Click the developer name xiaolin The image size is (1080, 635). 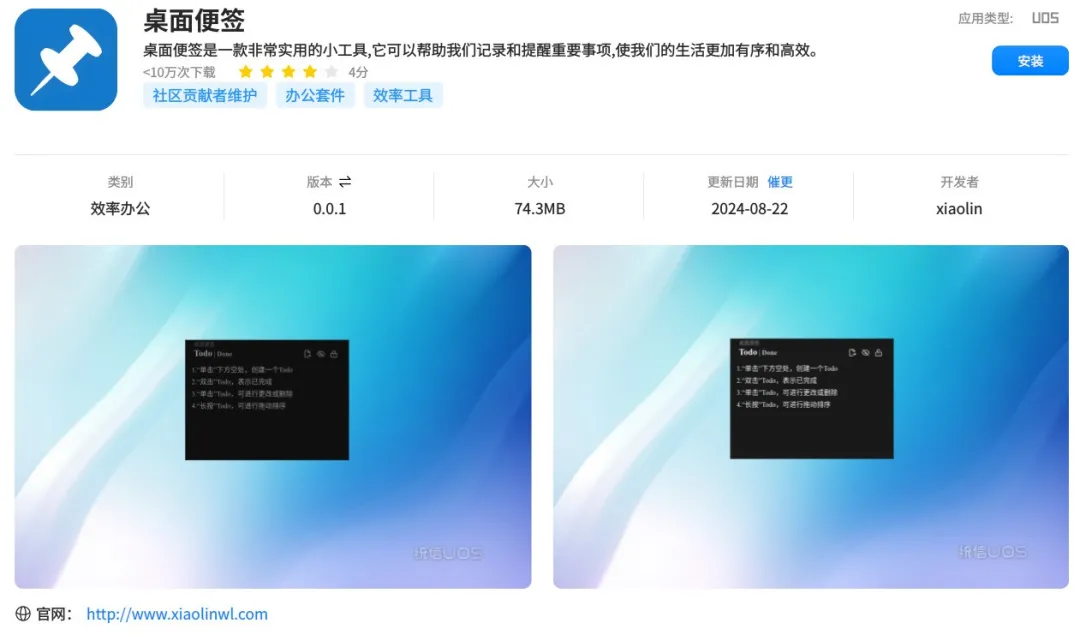[959, 209]
